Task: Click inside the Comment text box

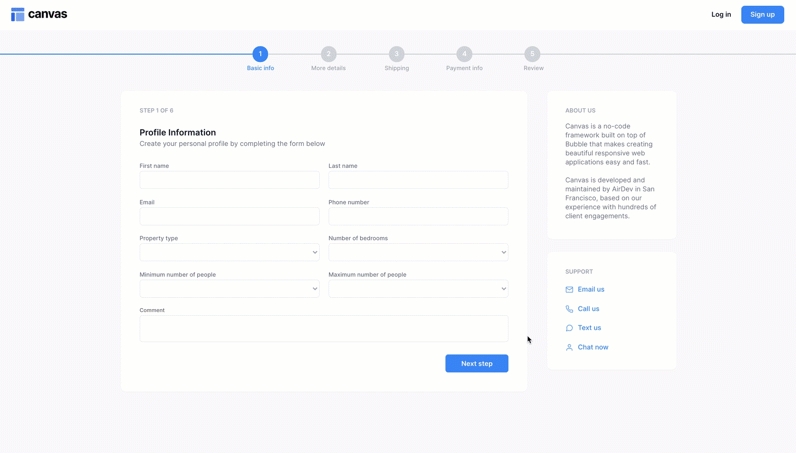Action: pos(323,329)
